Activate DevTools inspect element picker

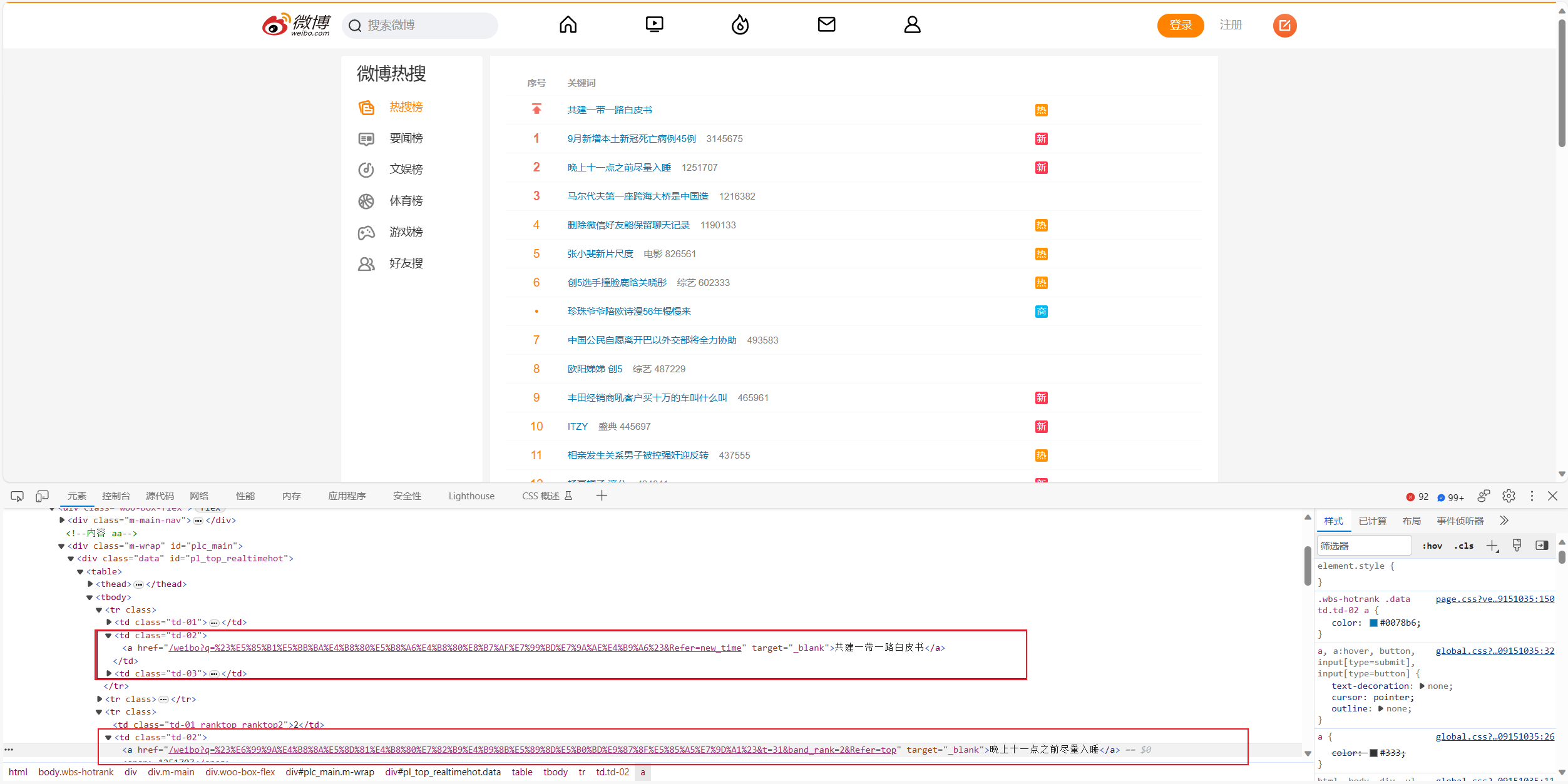pos(17,496)
